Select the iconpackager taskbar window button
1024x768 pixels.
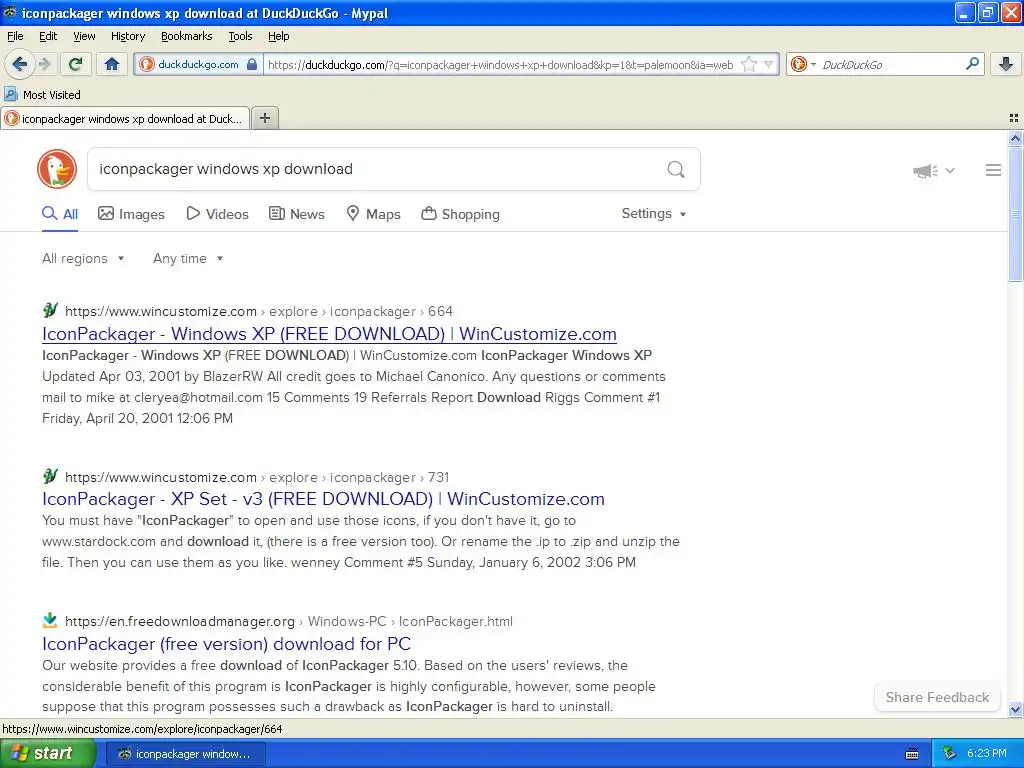[185, 754]
